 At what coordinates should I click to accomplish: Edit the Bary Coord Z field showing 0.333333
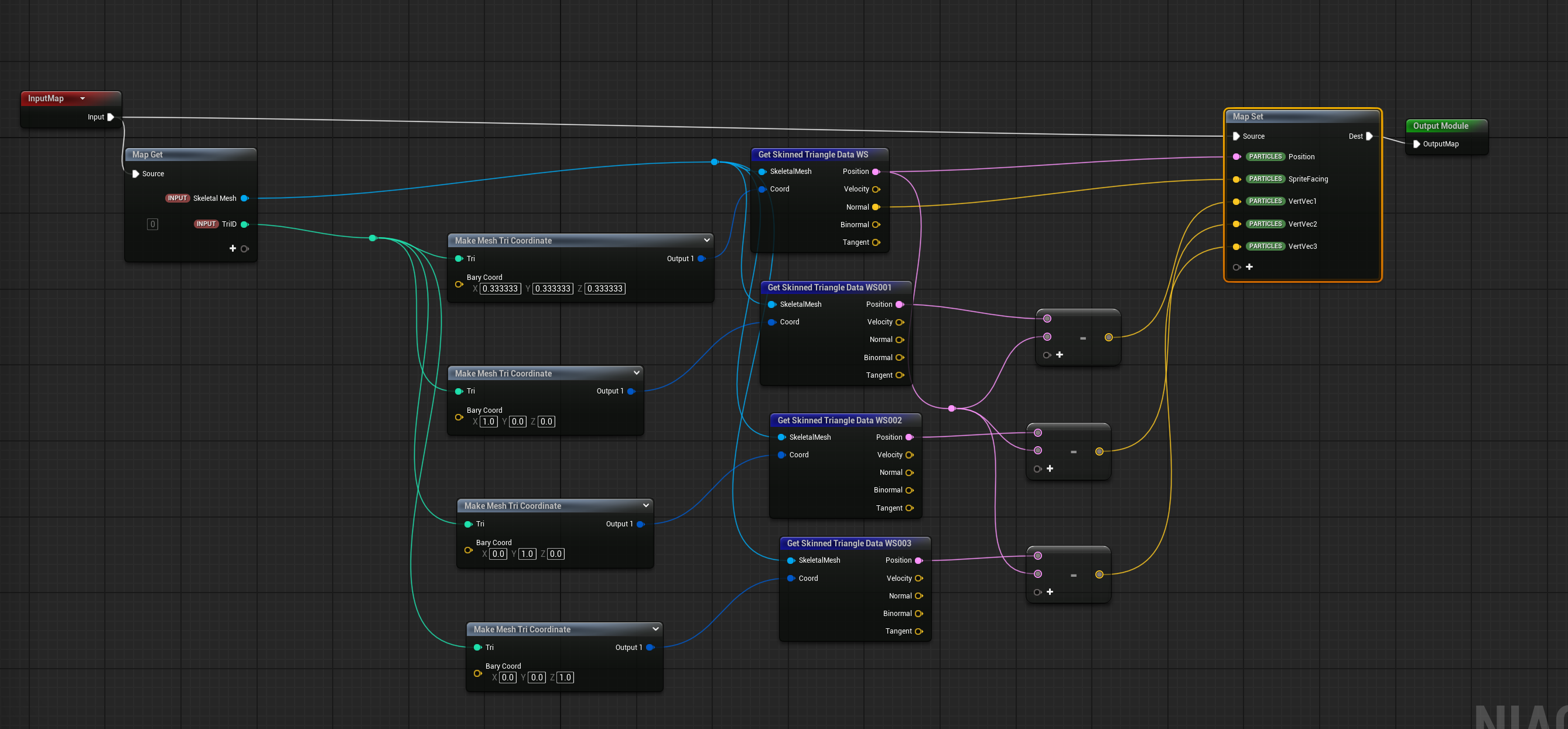605,289
